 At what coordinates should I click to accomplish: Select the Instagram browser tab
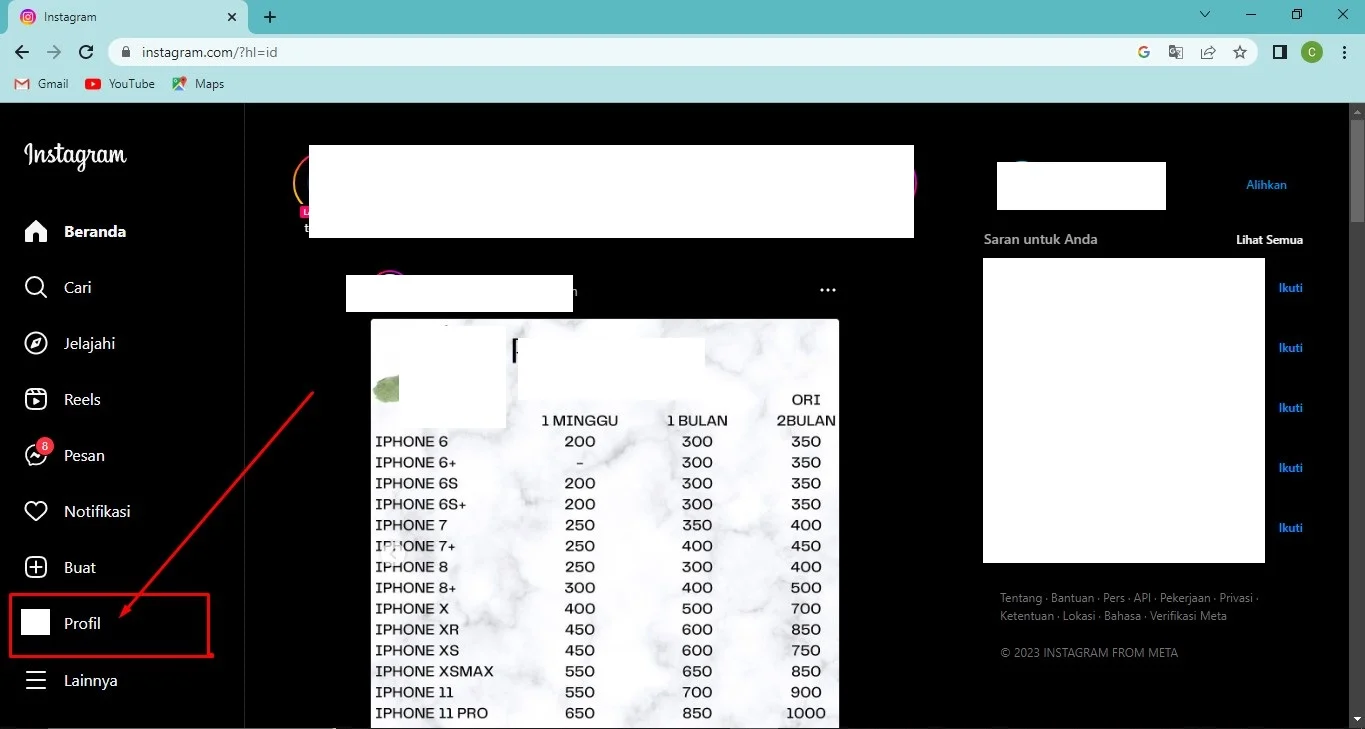pyautogui.click(x=128, y=17)
